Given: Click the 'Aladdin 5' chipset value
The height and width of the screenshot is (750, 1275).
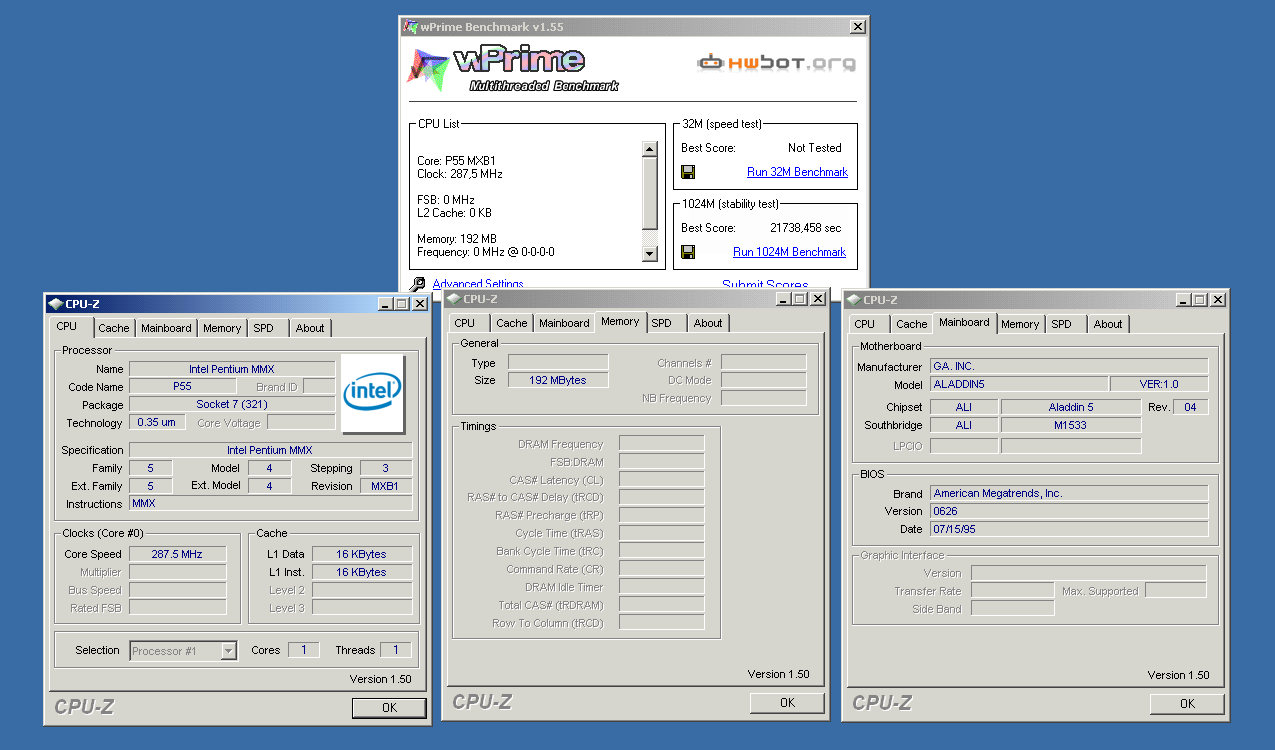Looking at the screenshot, I should pyautogui.click(x=1071, y=407).
